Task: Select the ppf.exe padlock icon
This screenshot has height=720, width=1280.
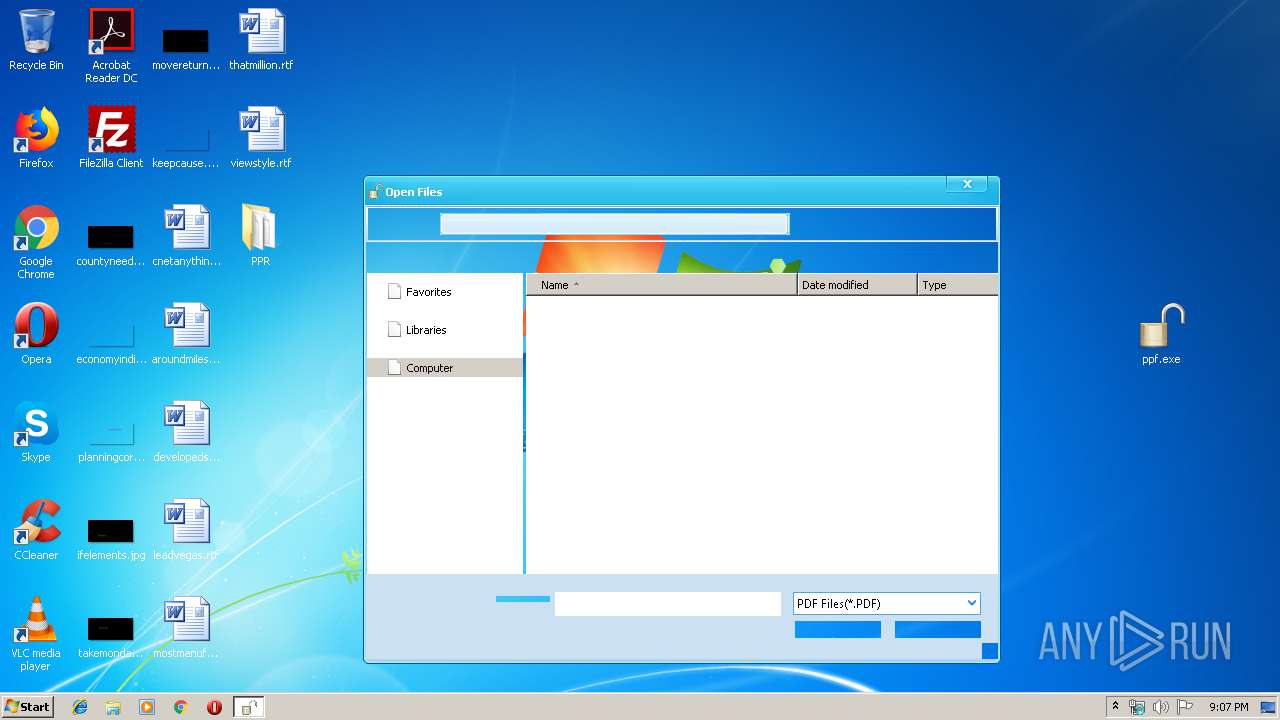Action: pyautogui.click(x=1161, y=334)
